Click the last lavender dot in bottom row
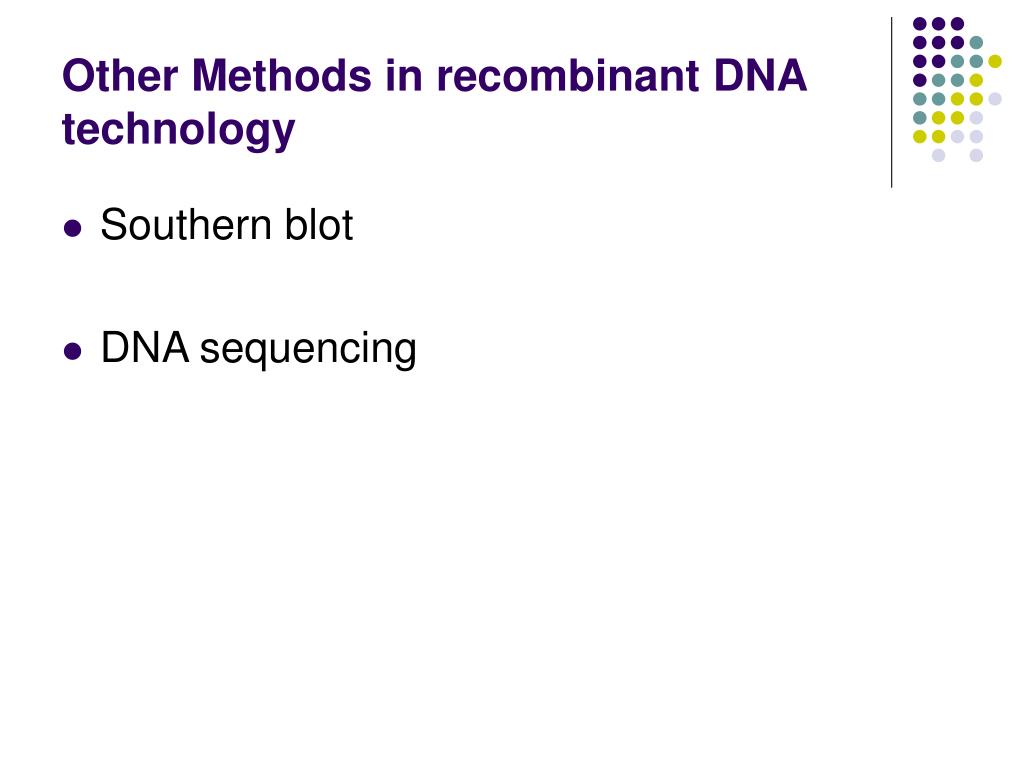The width and height of the screenshot is (1024, 768). pos(976,155)
